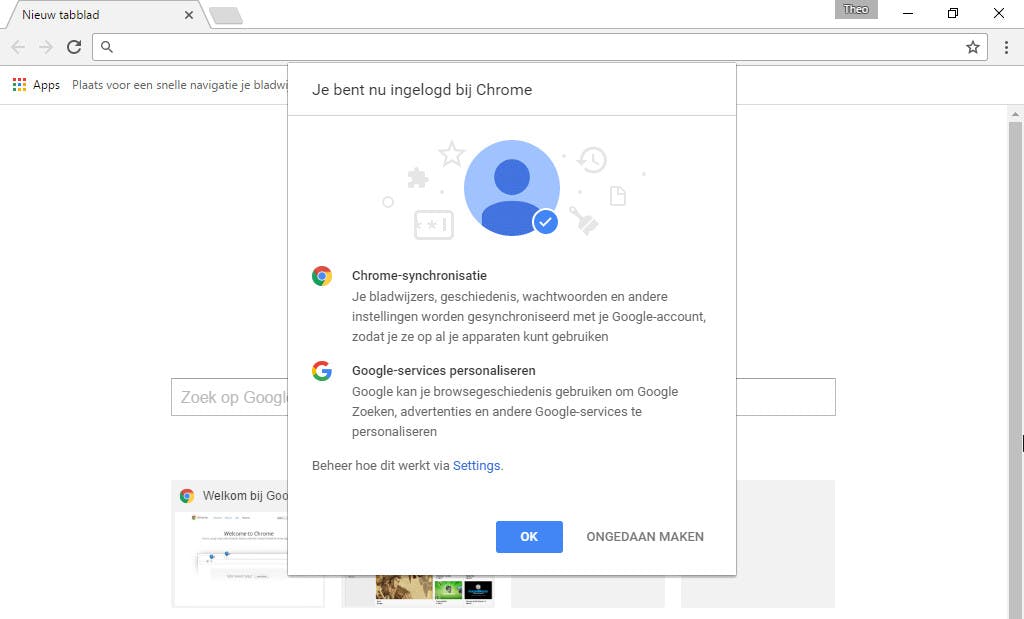This screenshot has width=1024, height=619.
Task: Bookmark this page with the star icon
Action: [972, 47]
